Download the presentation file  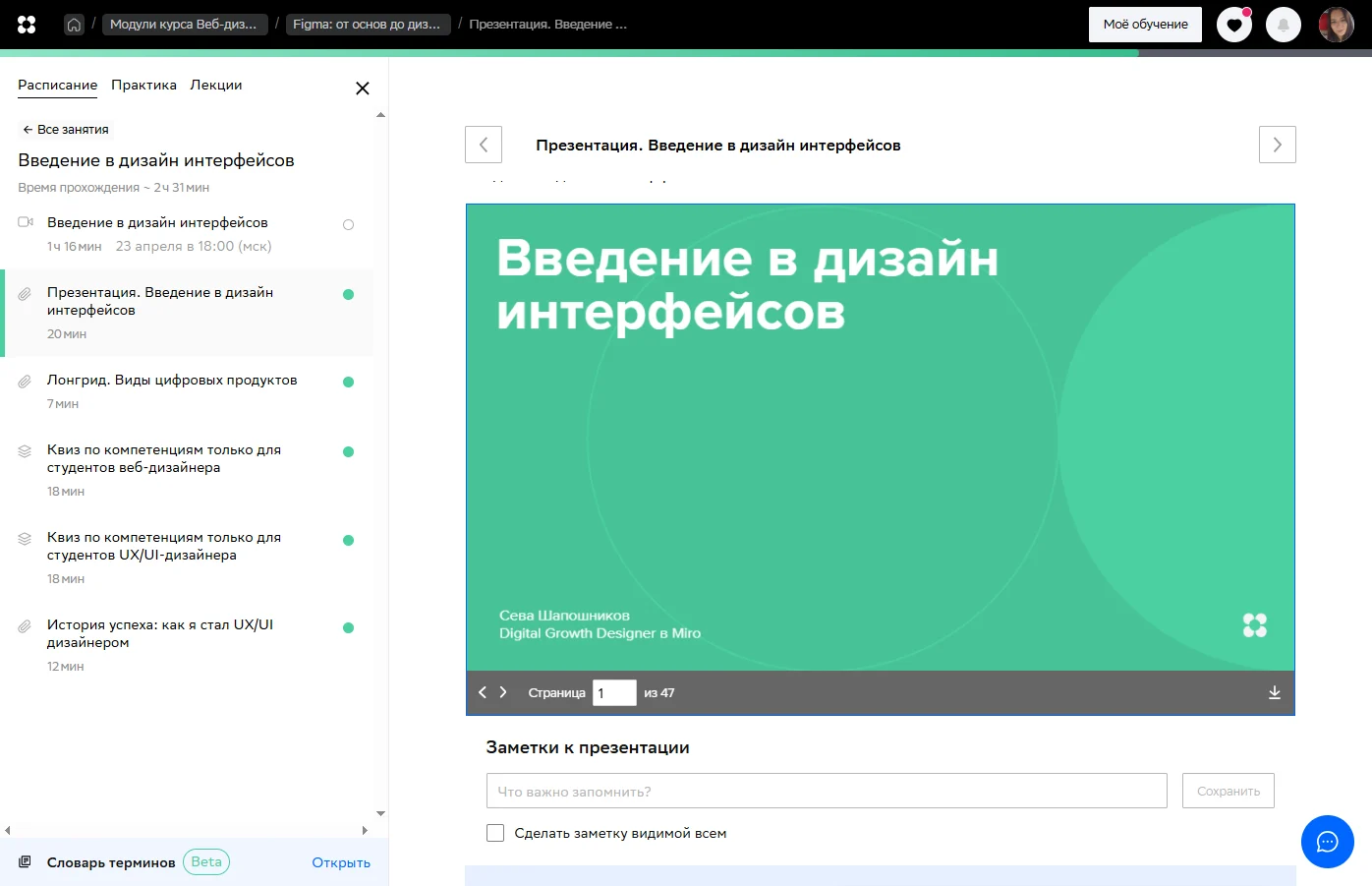pyautogui.click(x=1275, y=692)
